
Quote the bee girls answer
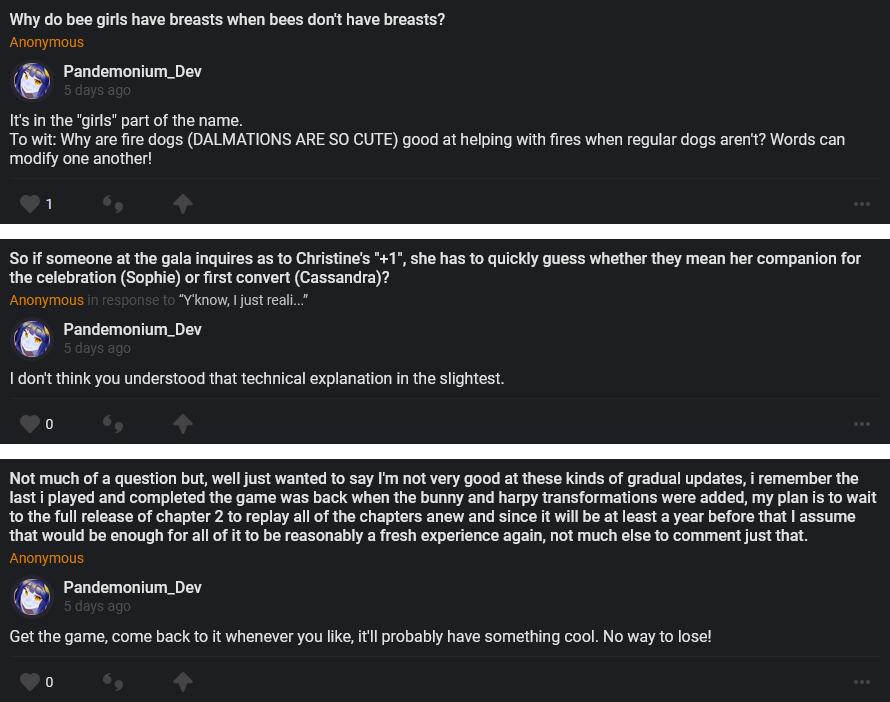[113, 204]
